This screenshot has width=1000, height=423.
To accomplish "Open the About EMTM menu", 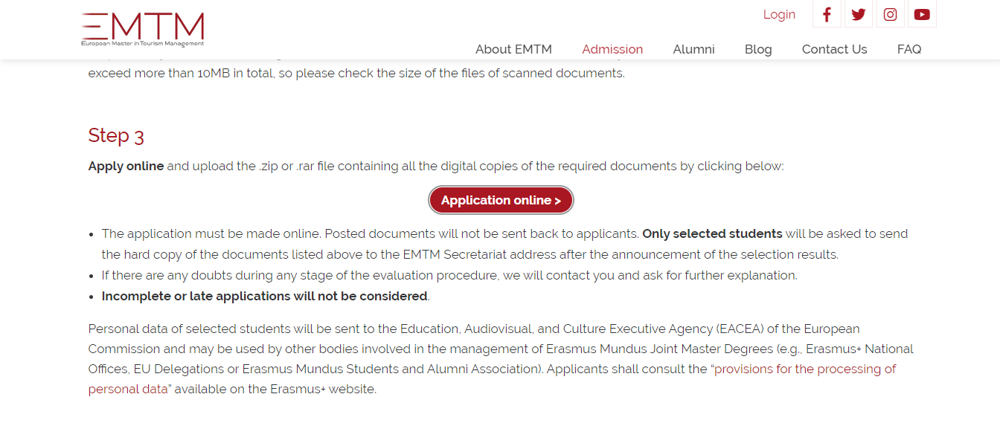I will pyautogui.click(x=513, y=49).
